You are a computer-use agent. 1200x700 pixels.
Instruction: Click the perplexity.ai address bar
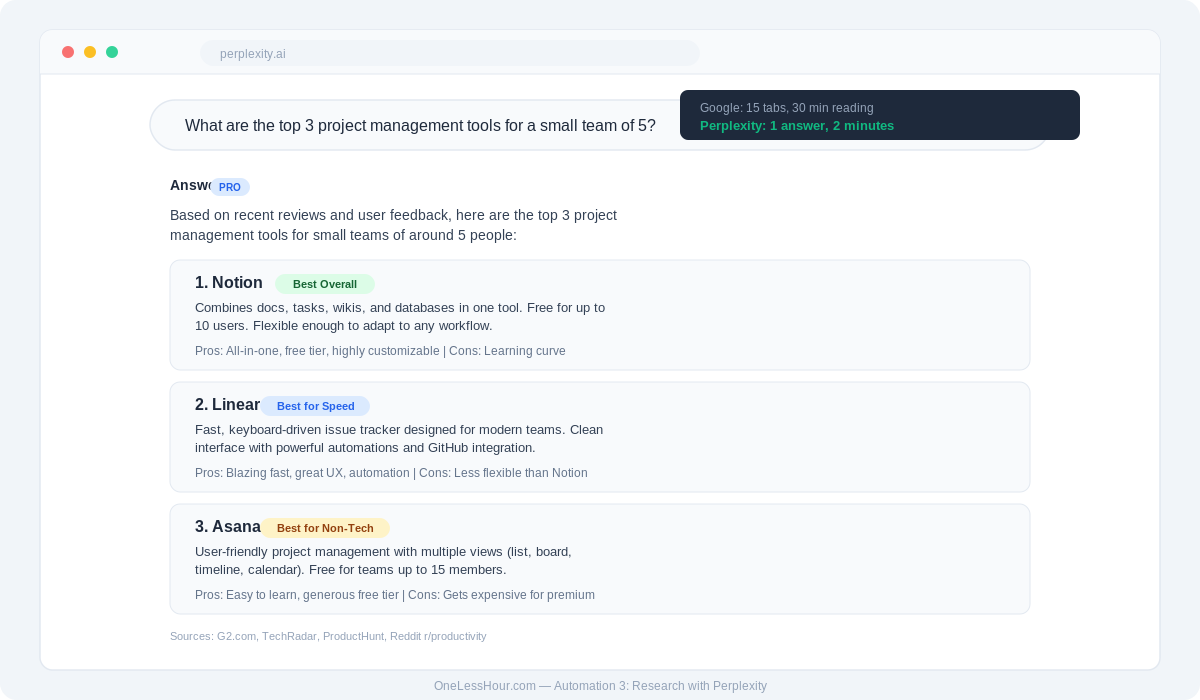click(450, 53)
